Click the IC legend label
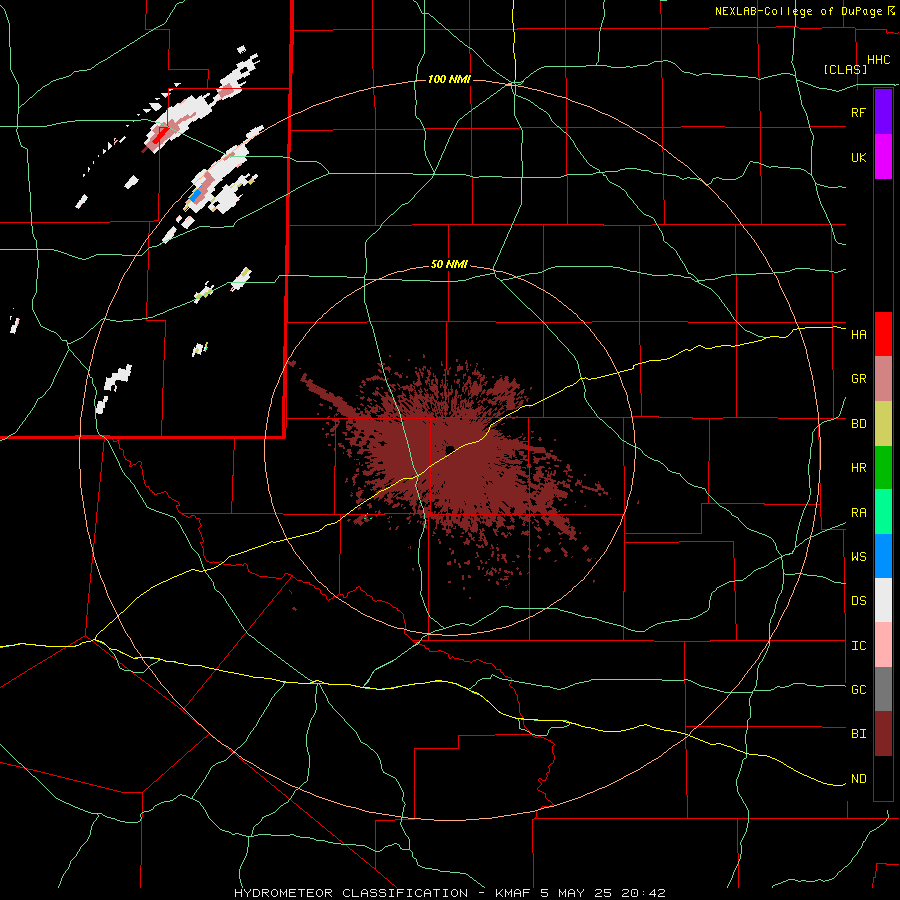Screen dimensions: 900x900 click(858, 645)
